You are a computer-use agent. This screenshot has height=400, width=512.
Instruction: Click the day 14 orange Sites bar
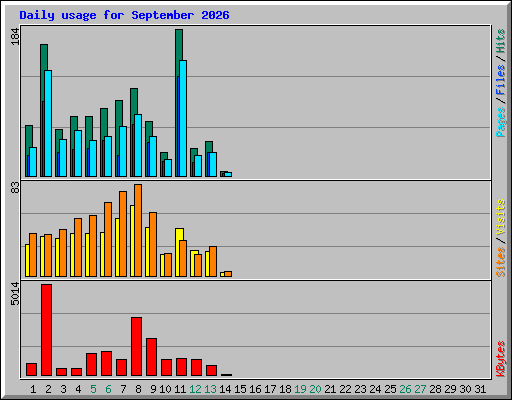click(228, 274)
